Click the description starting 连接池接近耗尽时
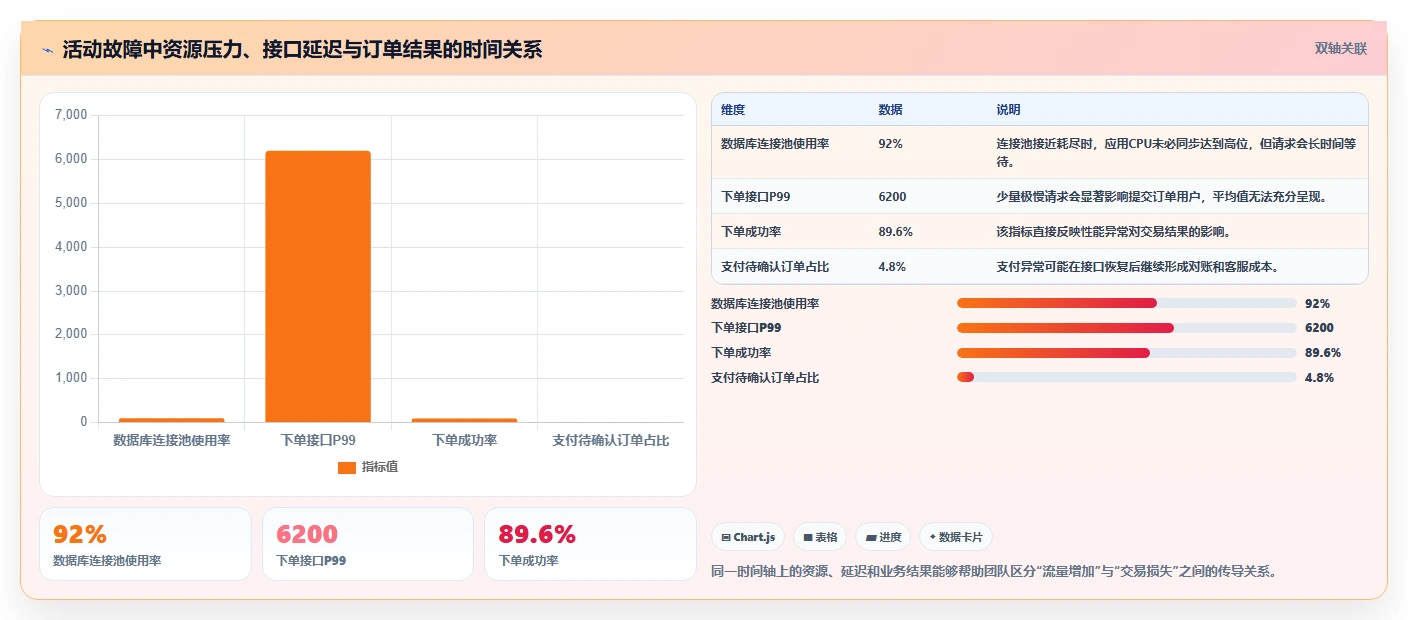The image size is (1408, 620). coord(1177,152)
